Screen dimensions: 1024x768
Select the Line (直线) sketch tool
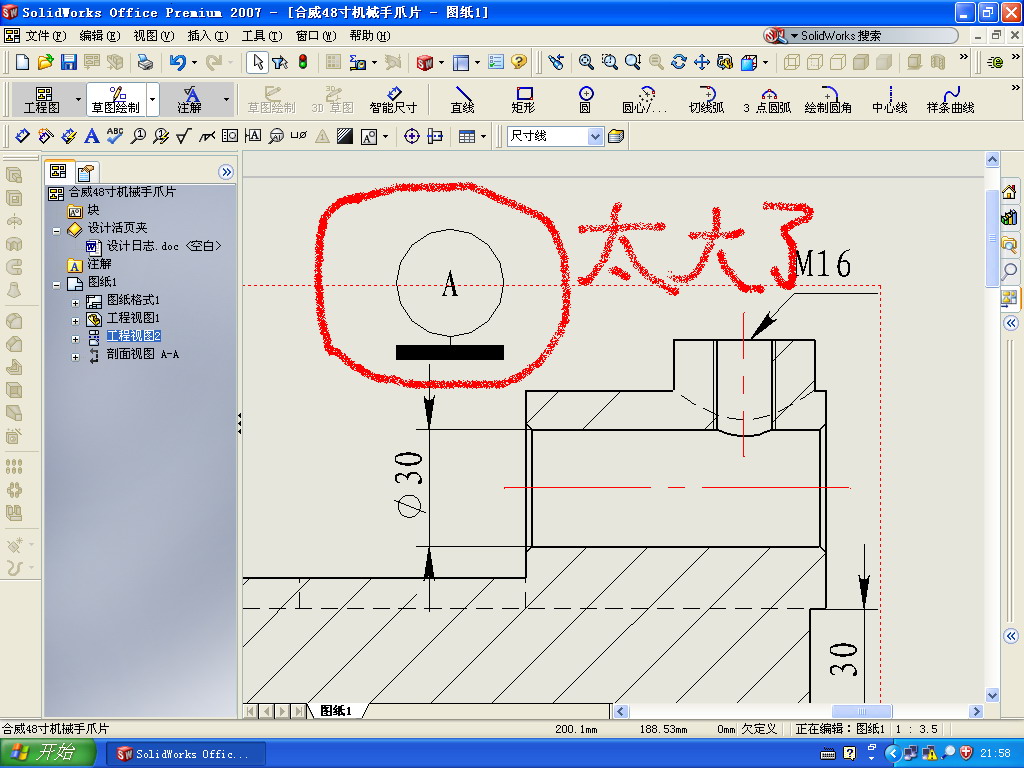coord(462,99)
